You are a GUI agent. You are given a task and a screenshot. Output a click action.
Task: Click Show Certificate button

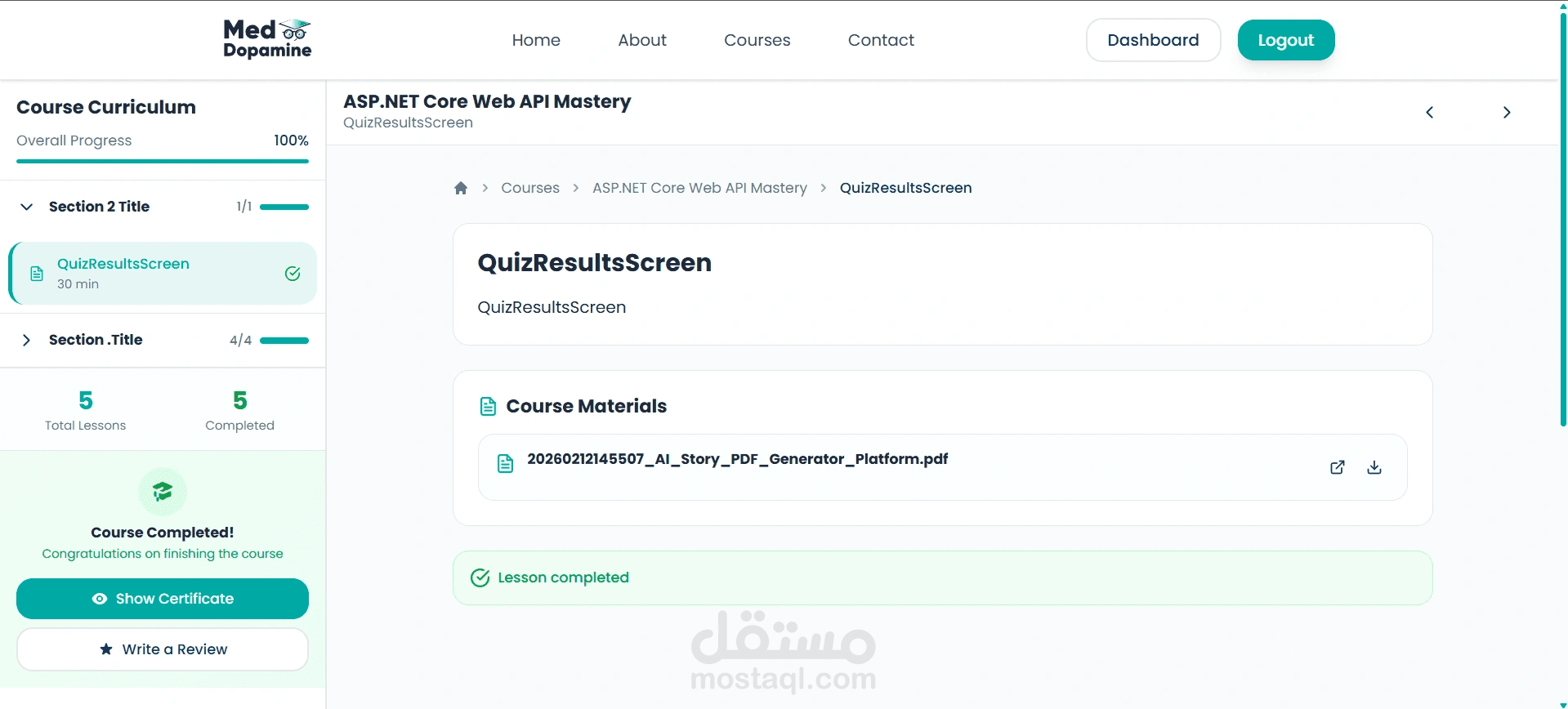point(163,599)
